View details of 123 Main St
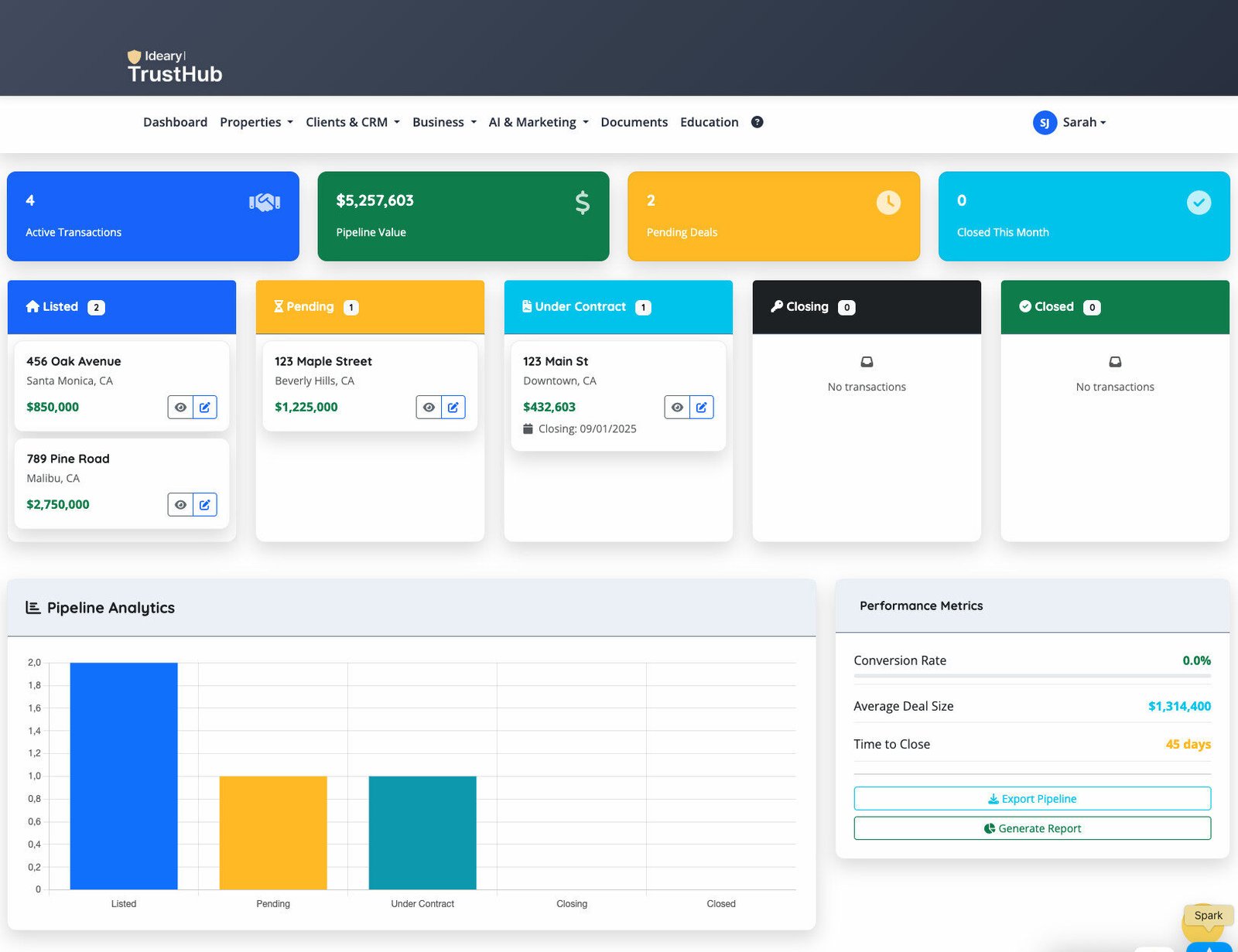The image size is (1238, 952). coord(677,407)
